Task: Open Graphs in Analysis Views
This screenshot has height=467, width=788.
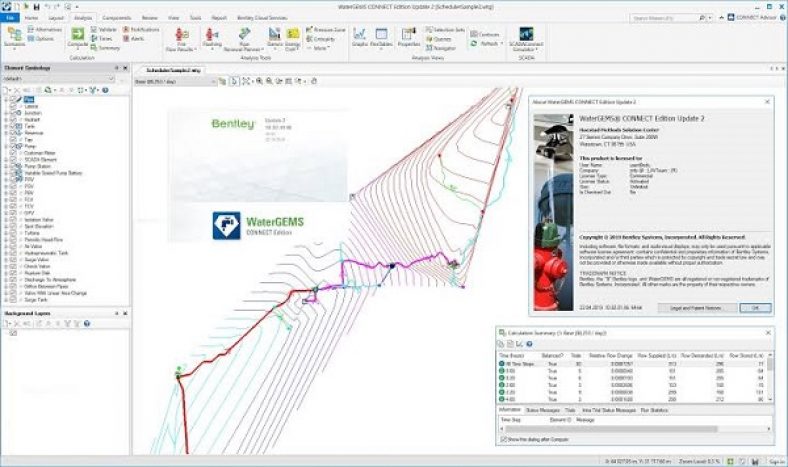Action: (x=359, y=37)
